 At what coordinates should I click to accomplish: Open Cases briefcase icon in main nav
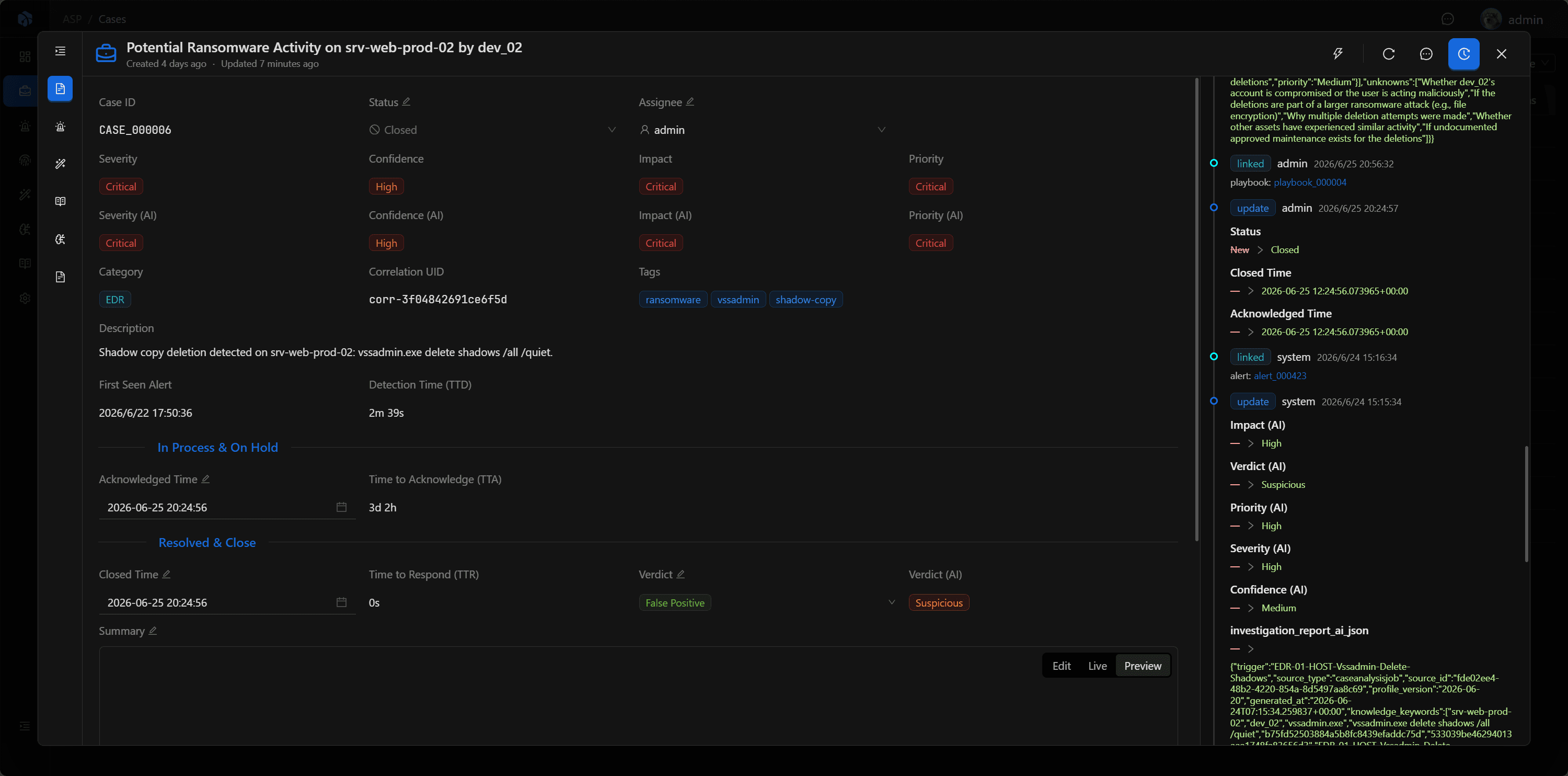tap(25, 92)
